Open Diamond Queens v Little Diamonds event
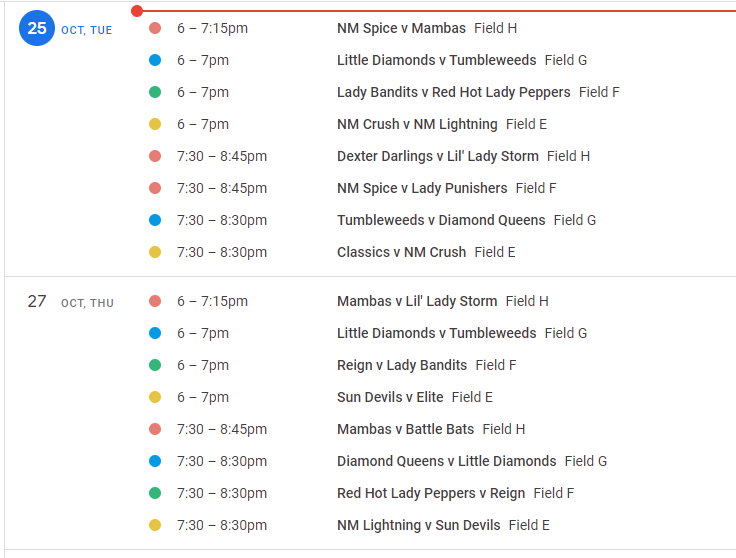 pyautogui.click(x=446, y=461)
